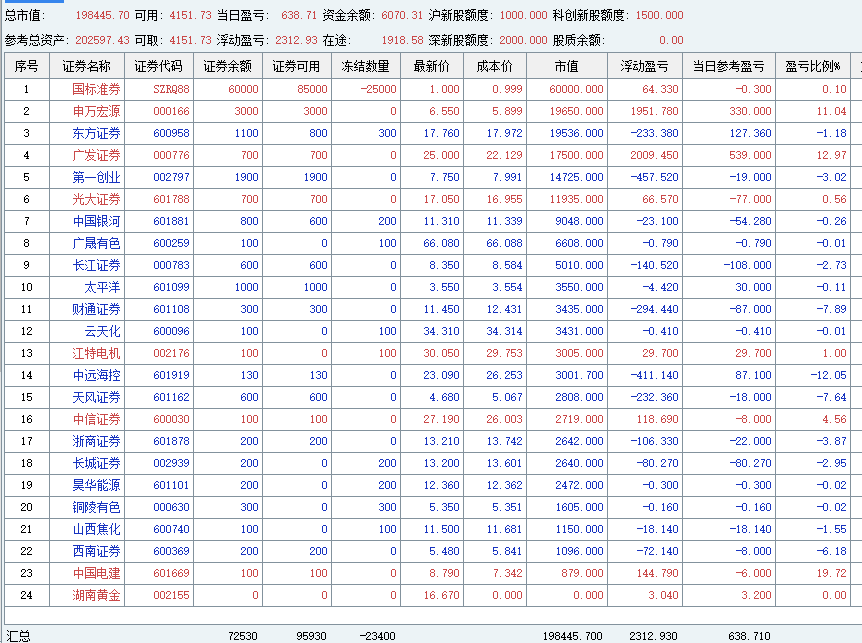The width and height of the screenshot is (862, 643).
Task: Select the 天风证券 stock name
Action: (x=96, y=397)
